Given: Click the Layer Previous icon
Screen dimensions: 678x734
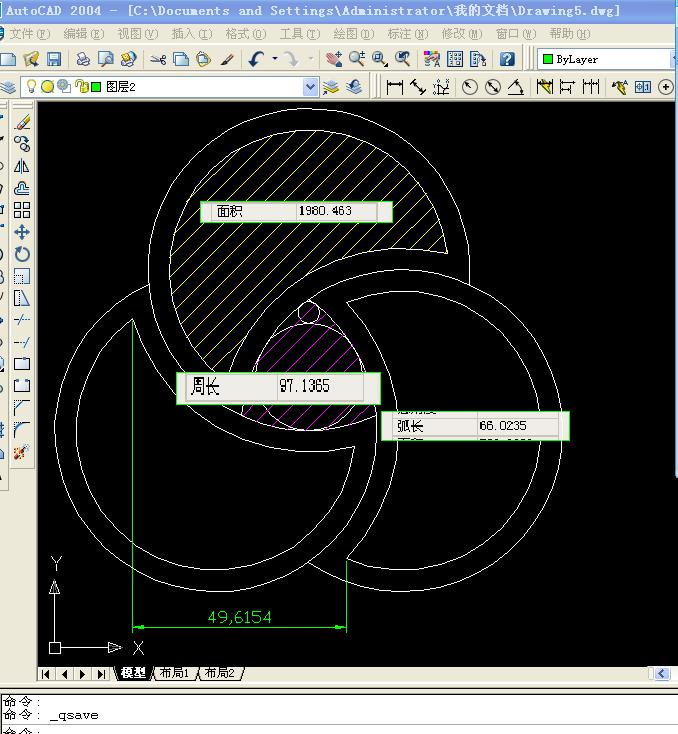Looking at the screenshot, I should pyautogui.click(x=354, y=87).
